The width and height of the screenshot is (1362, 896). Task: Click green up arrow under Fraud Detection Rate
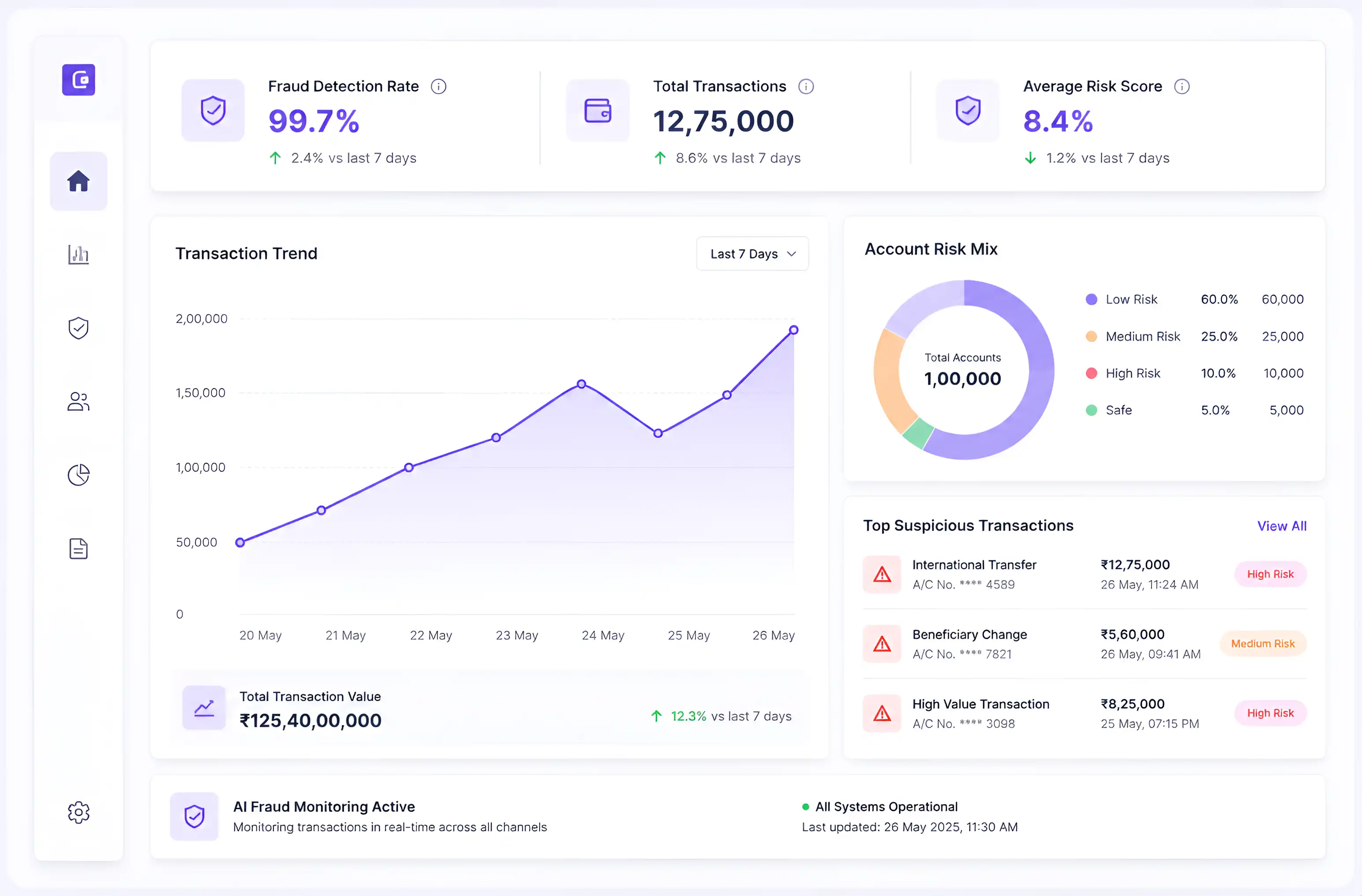(x=275, y=158)
